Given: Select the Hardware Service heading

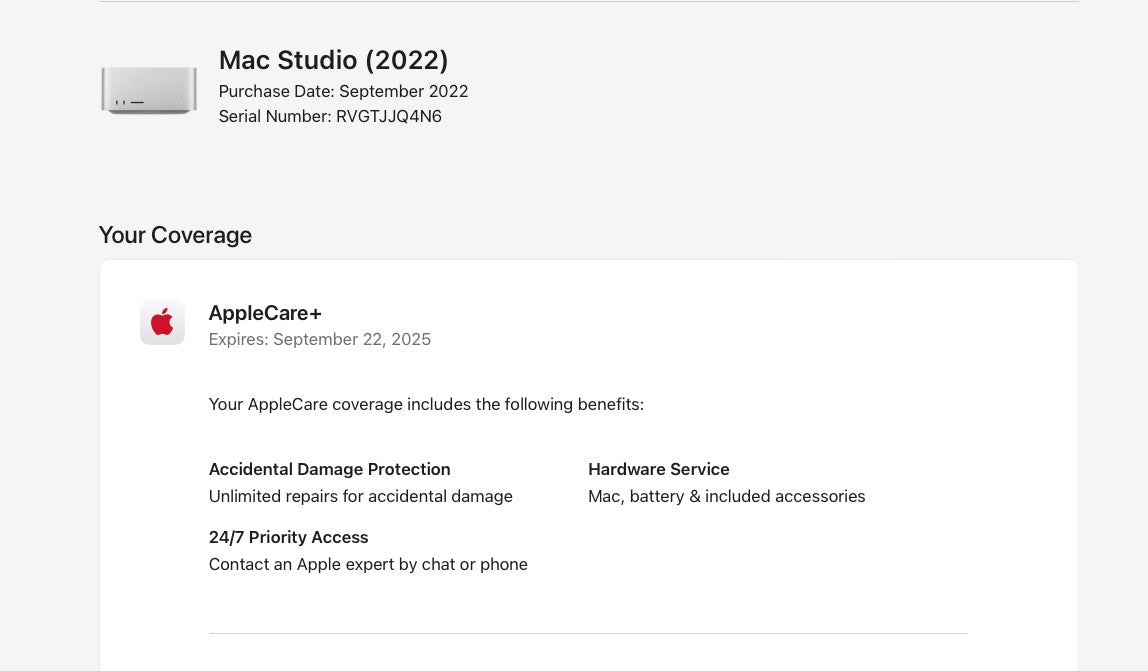Looking at the screenshot, I should (x=658, y=469).
